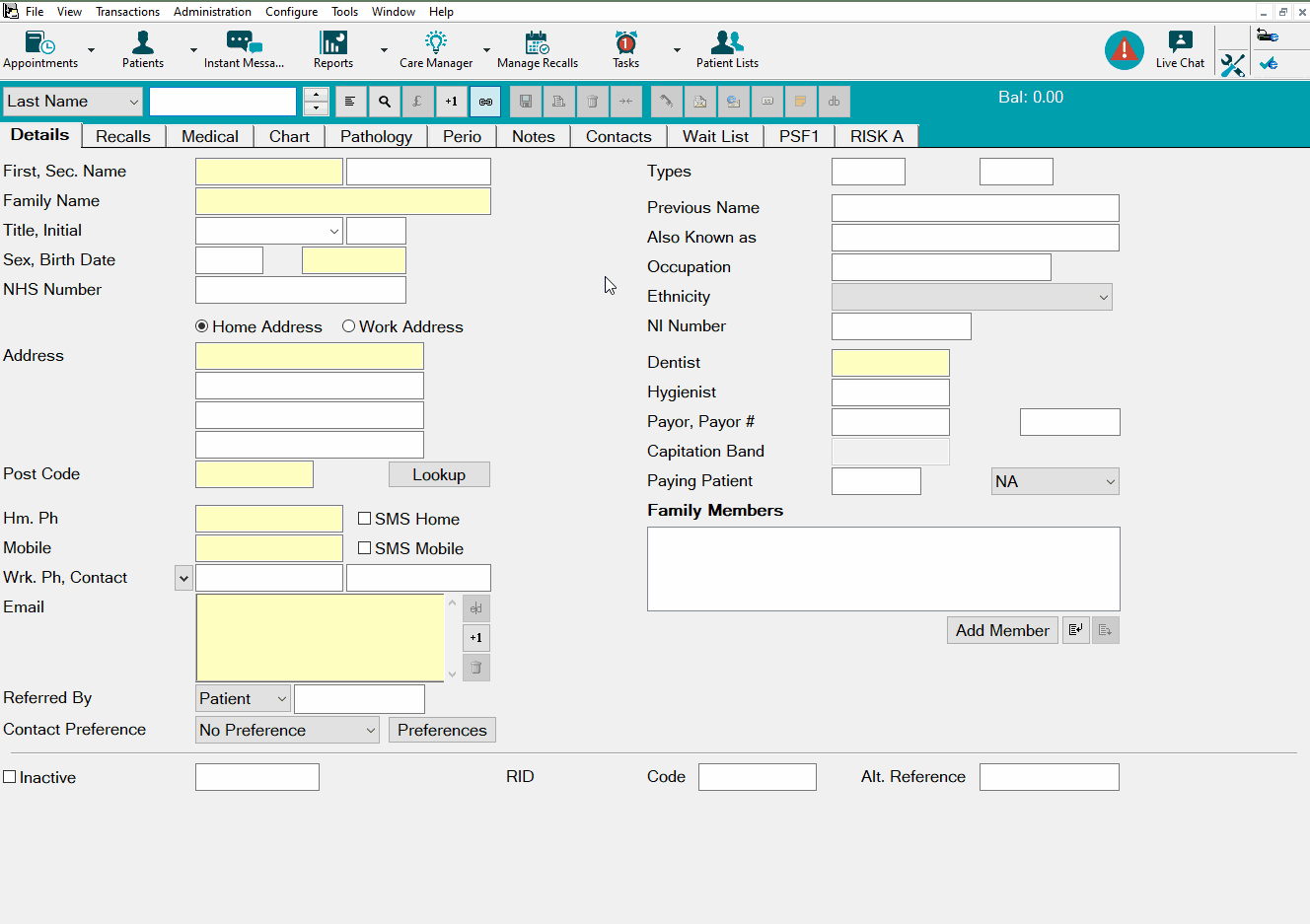This screenshot has height=924, width=1310.
Task: Click the search stepper down arrow
Action: [x=316, y=108]
